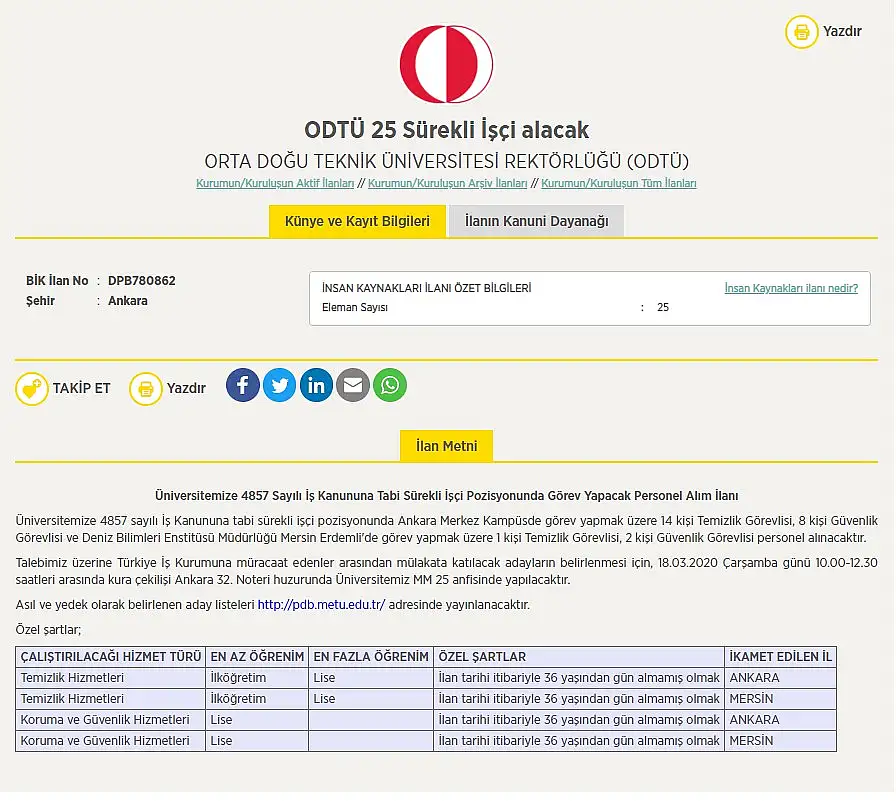Screen dimensions: 896x801
Task: Click the İKAMET EDİLEN İL column header
Action: (x=781, y=657)
